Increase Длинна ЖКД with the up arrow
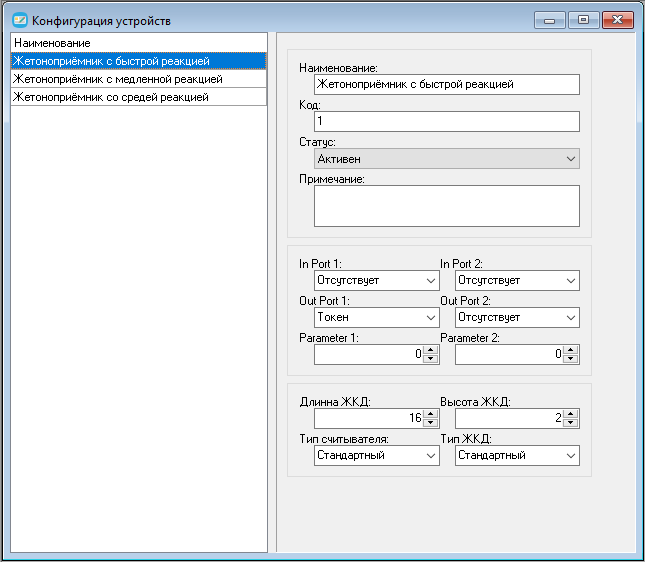645x562 pixels. click(x=430, y=414)
